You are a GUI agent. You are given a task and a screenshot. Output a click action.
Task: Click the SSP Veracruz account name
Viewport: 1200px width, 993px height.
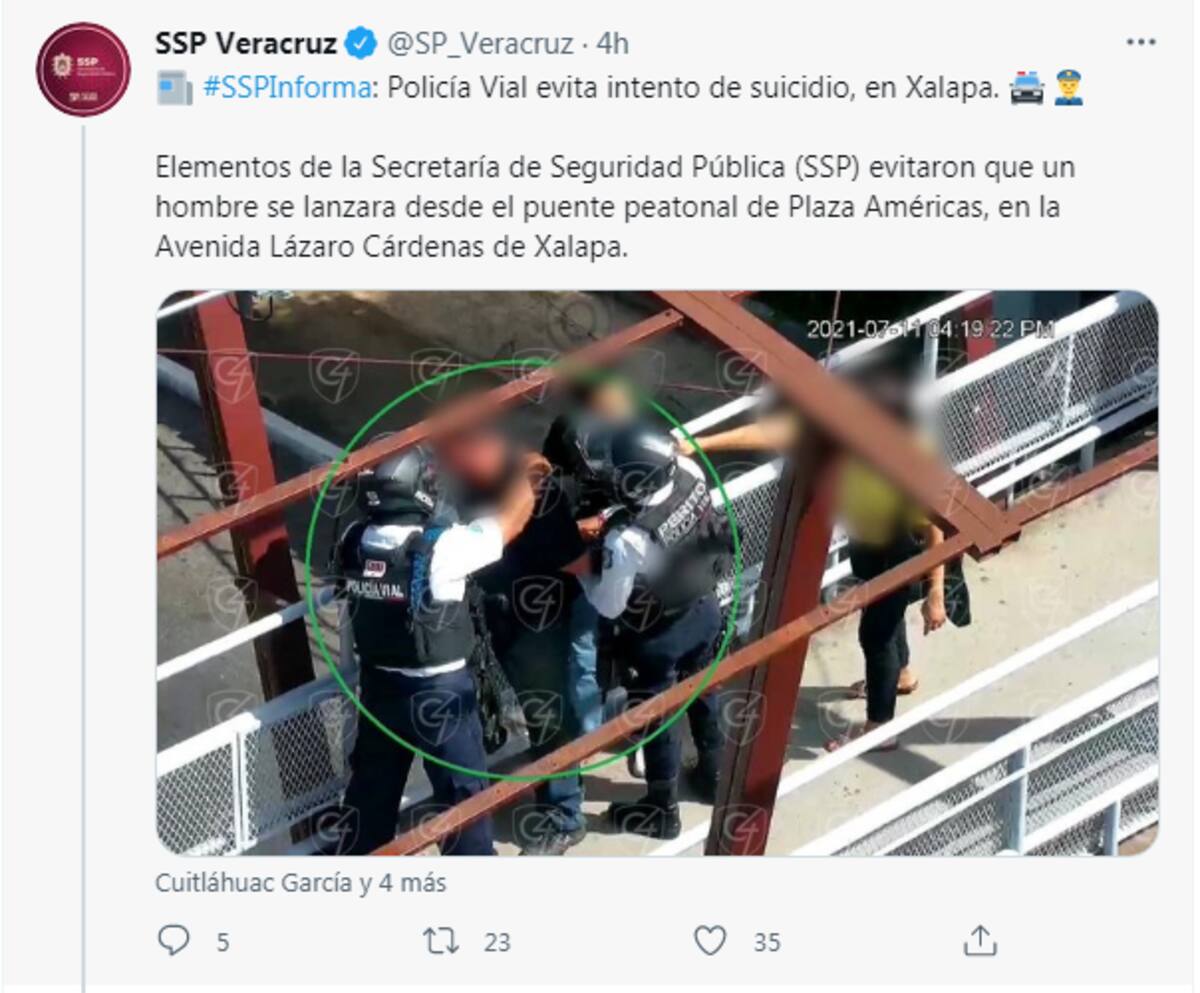(x=246, y=43)
